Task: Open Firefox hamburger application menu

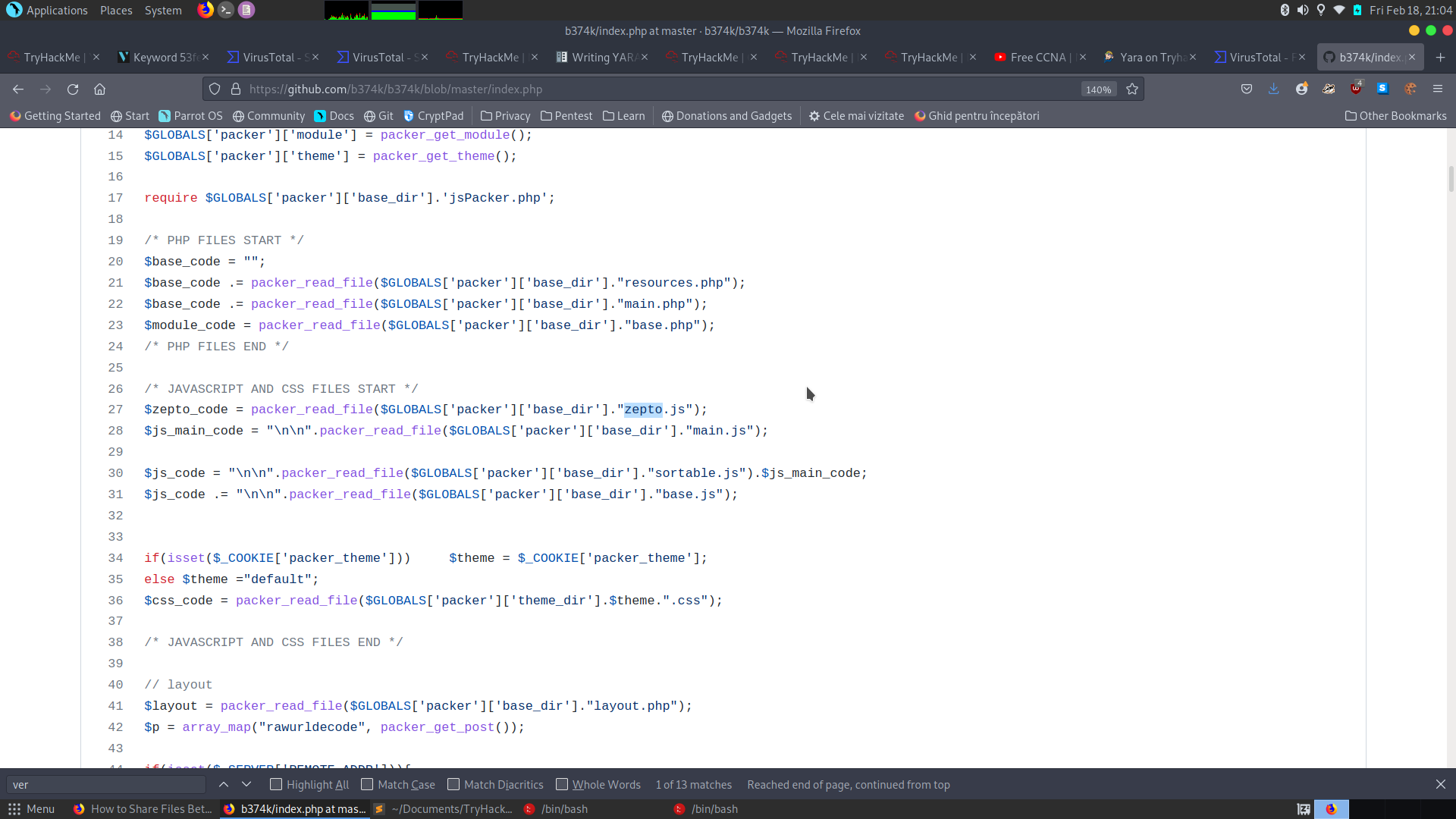Action: pyautogui.click(x=1438, y=89)
